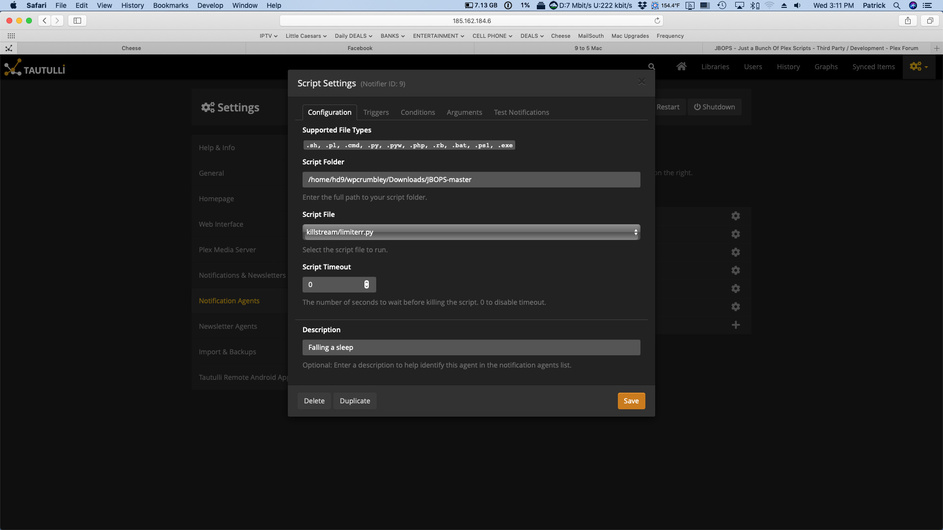943x530 pixels.
Task: Toggle Safari sidebar button
Action: click(x=77, y=20)
